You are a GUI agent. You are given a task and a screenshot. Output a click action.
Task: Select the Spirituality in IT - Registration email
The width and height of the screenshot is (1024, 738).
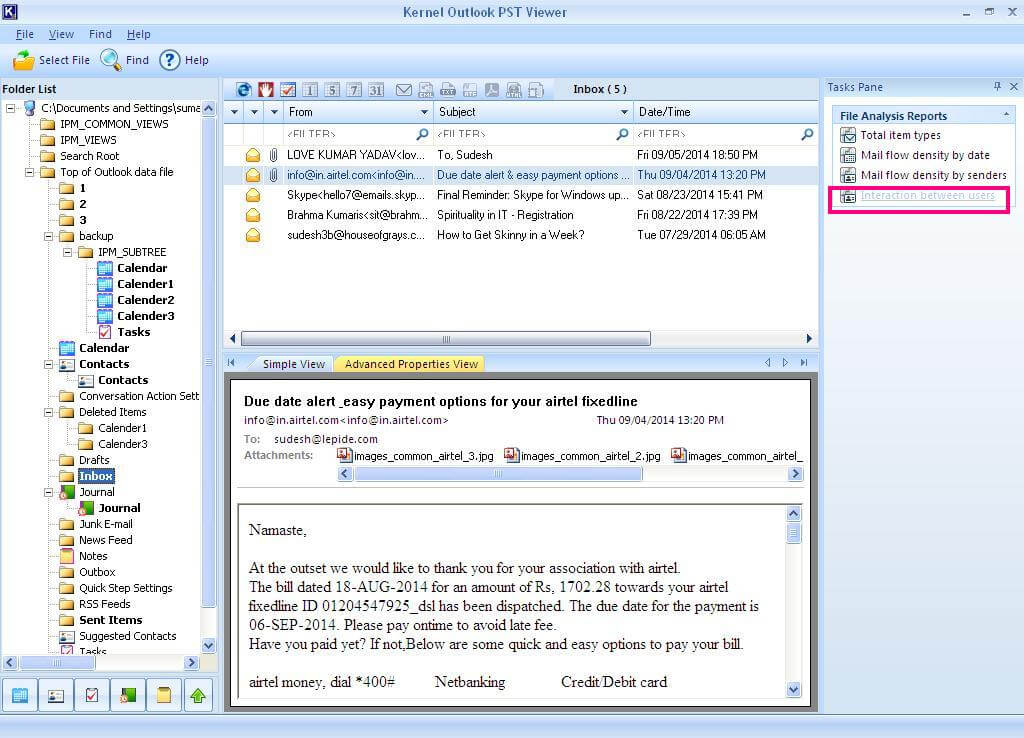(x=520, y=215)
